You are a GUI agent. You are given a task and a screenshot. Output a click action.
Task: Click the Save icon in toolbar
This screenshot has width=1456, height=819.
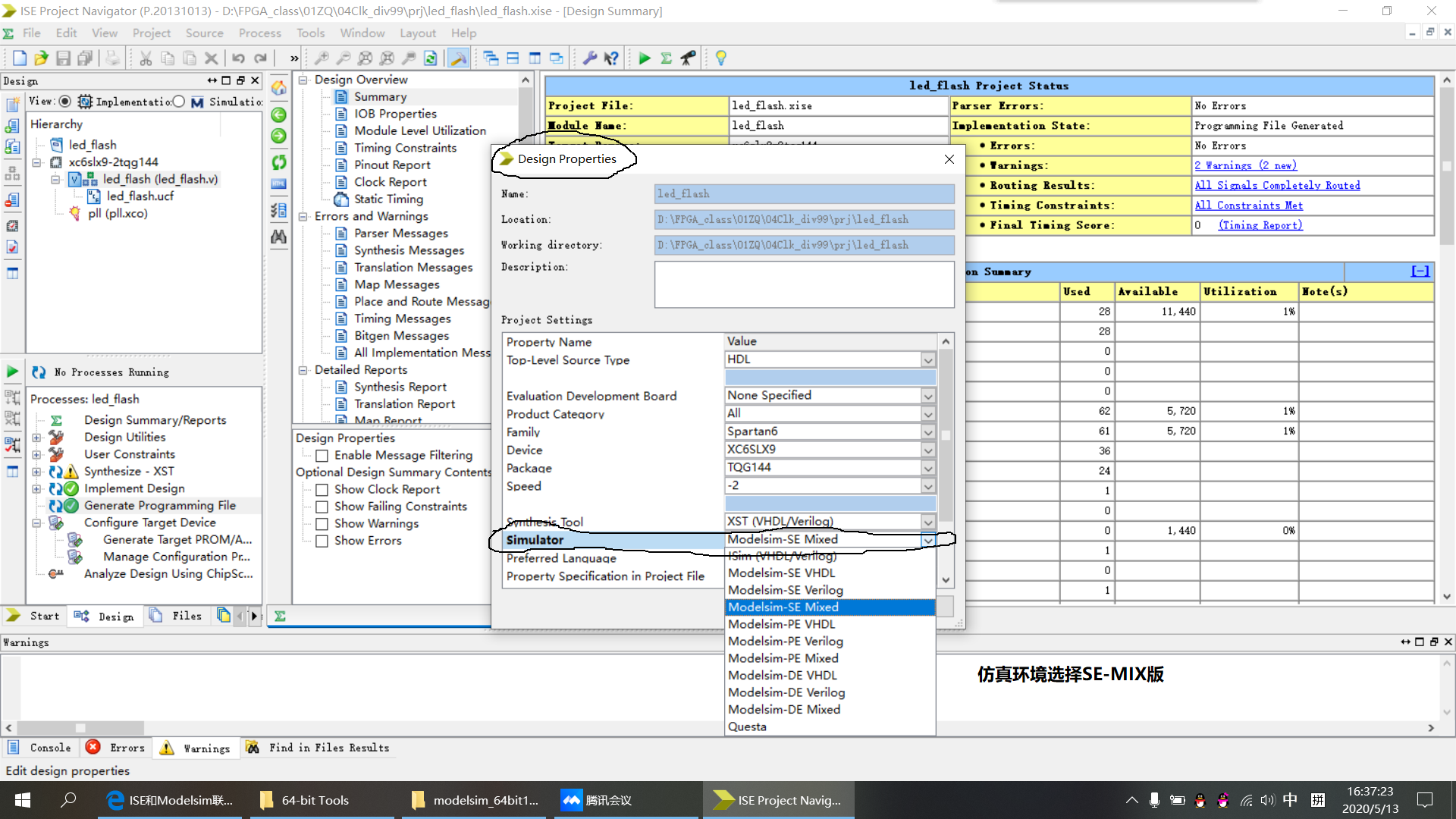64,58
